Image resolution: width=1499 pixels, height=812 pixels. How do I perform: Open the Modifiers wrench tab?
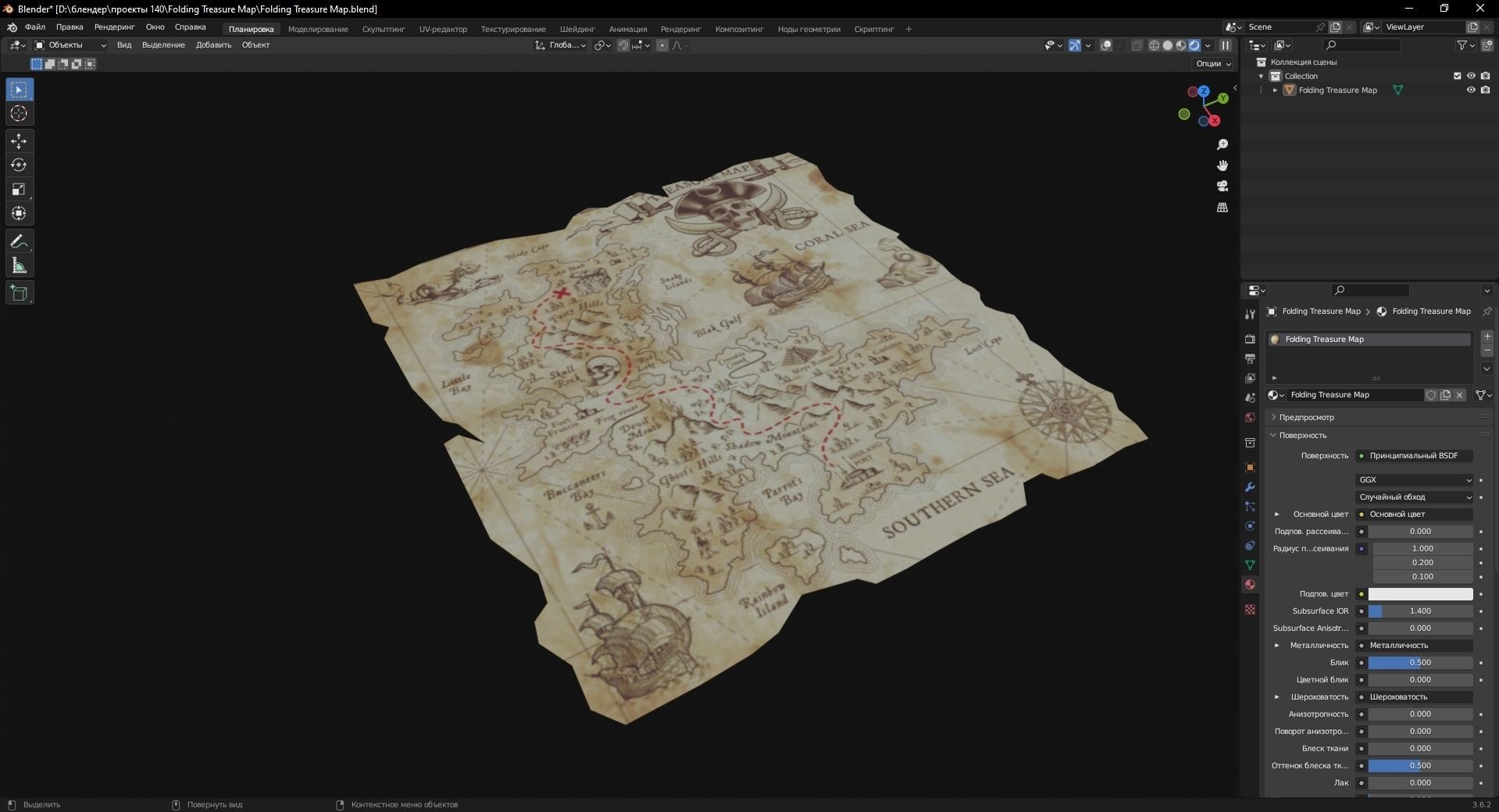(x=1250, y=486)
